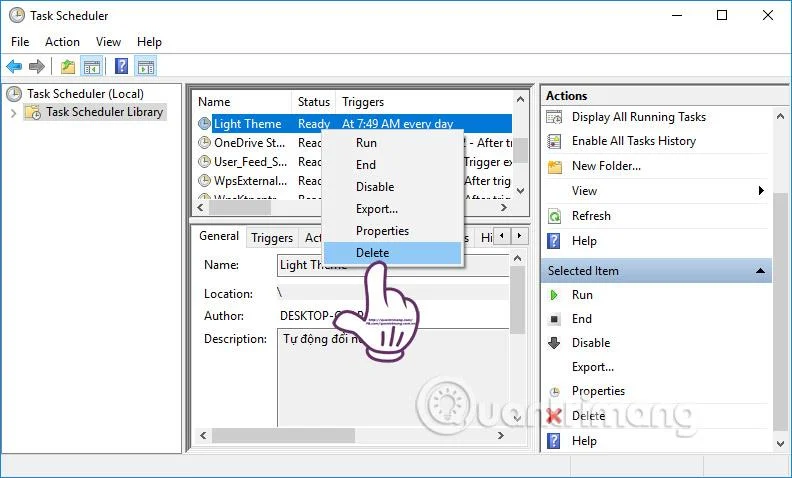Toggle the Show/Hide Action Pane toolbar icon
This screenshot has width=792, height=478.
coord(145,66)
